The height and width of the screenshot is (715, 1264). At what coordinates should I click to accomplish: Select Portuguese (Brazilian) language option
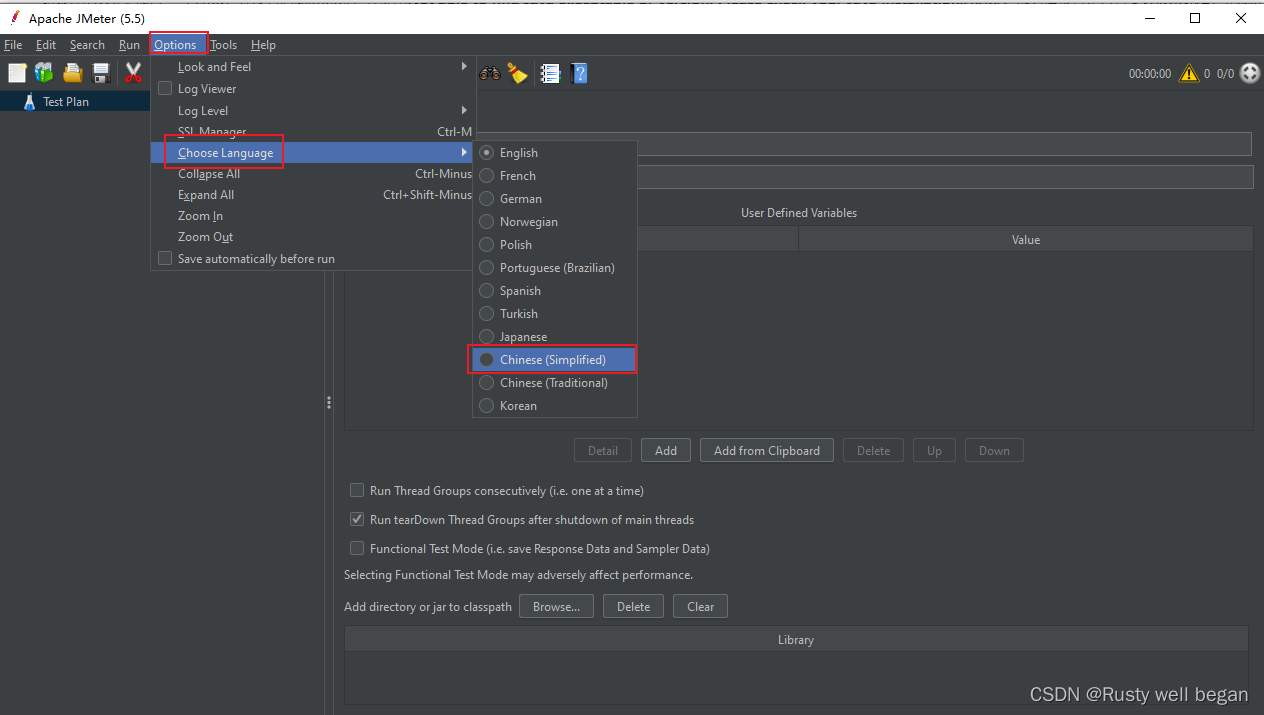click(555, 268)
